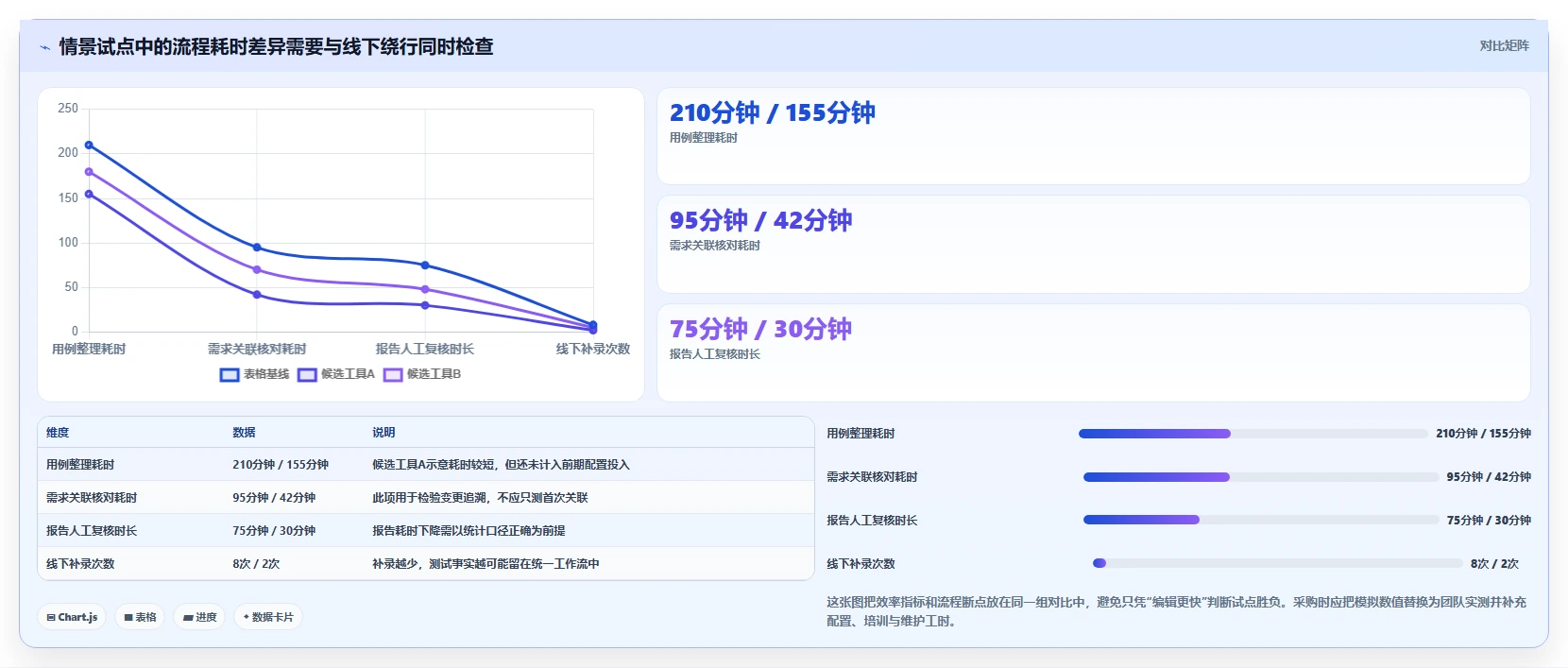Click the 需求关联核对耗时 progress bar
This screenshot has height=668, width=1568.
tap(1260, 477)
